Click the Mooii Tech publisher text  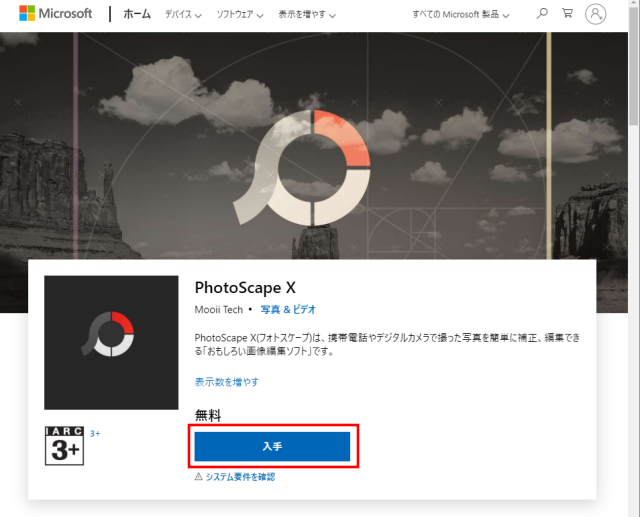click(219, 310)
